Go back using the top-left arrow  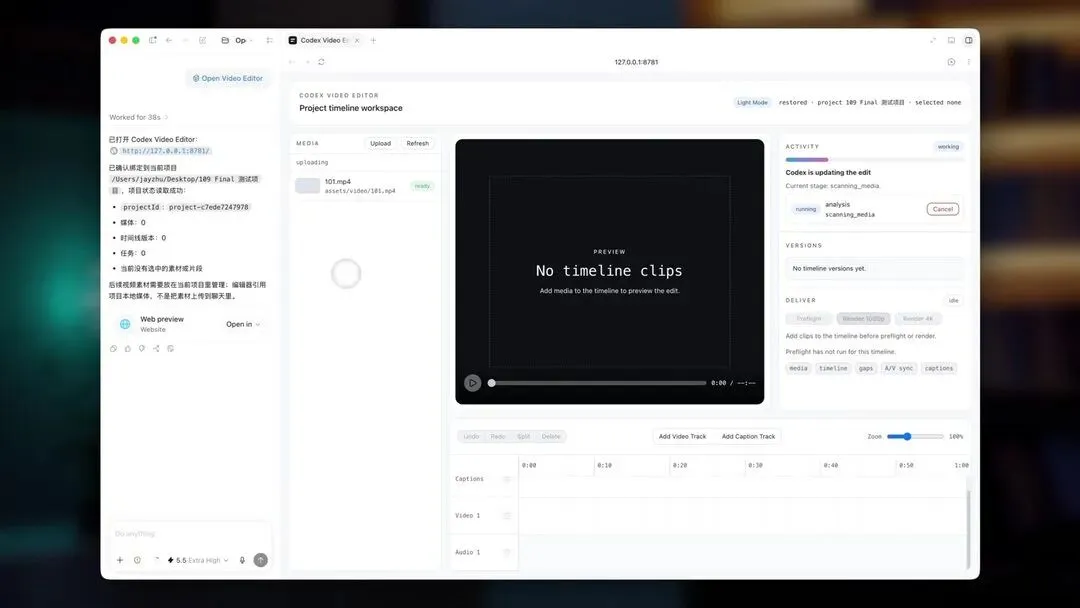tap(169, 40)
